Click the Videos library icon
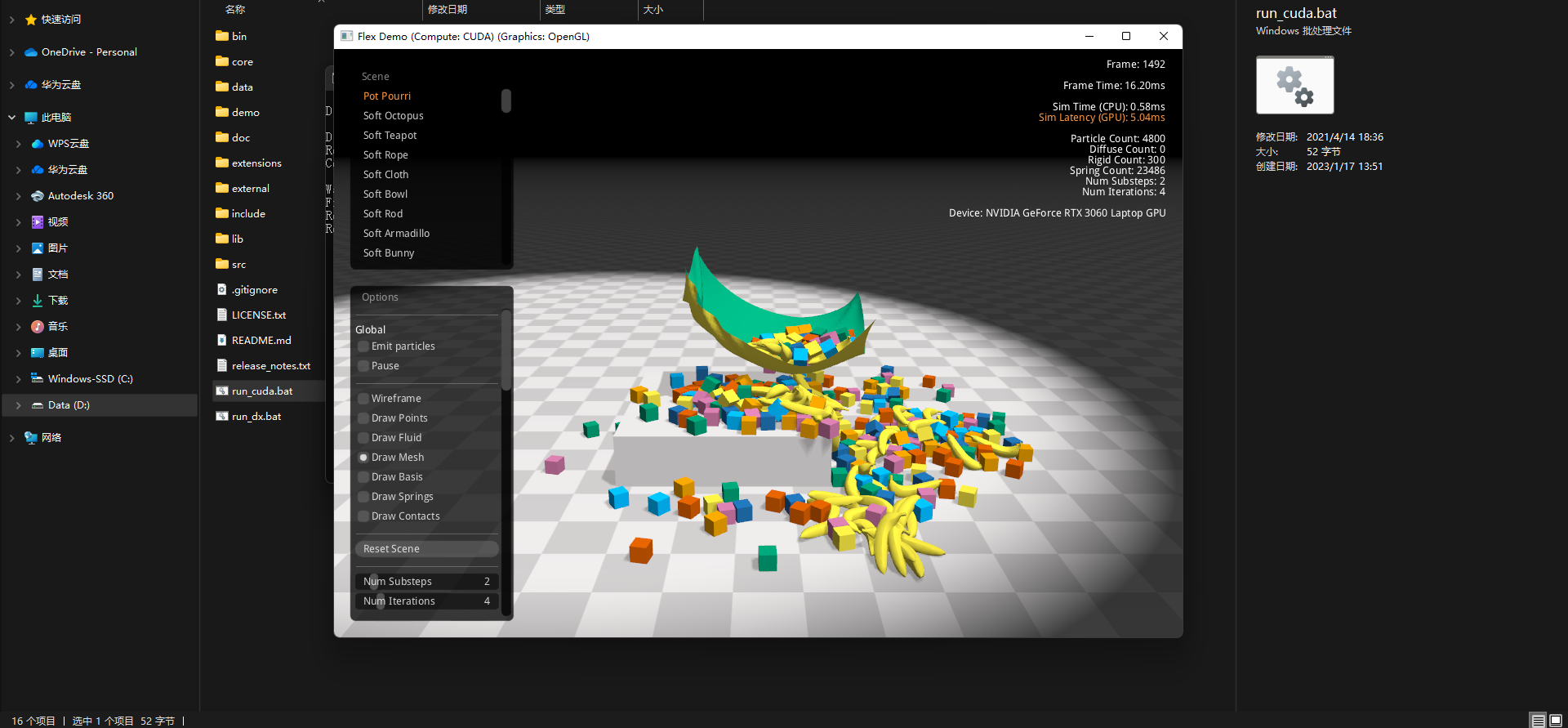This screenshot has width=1568, height=728. (x=38, y=222)
